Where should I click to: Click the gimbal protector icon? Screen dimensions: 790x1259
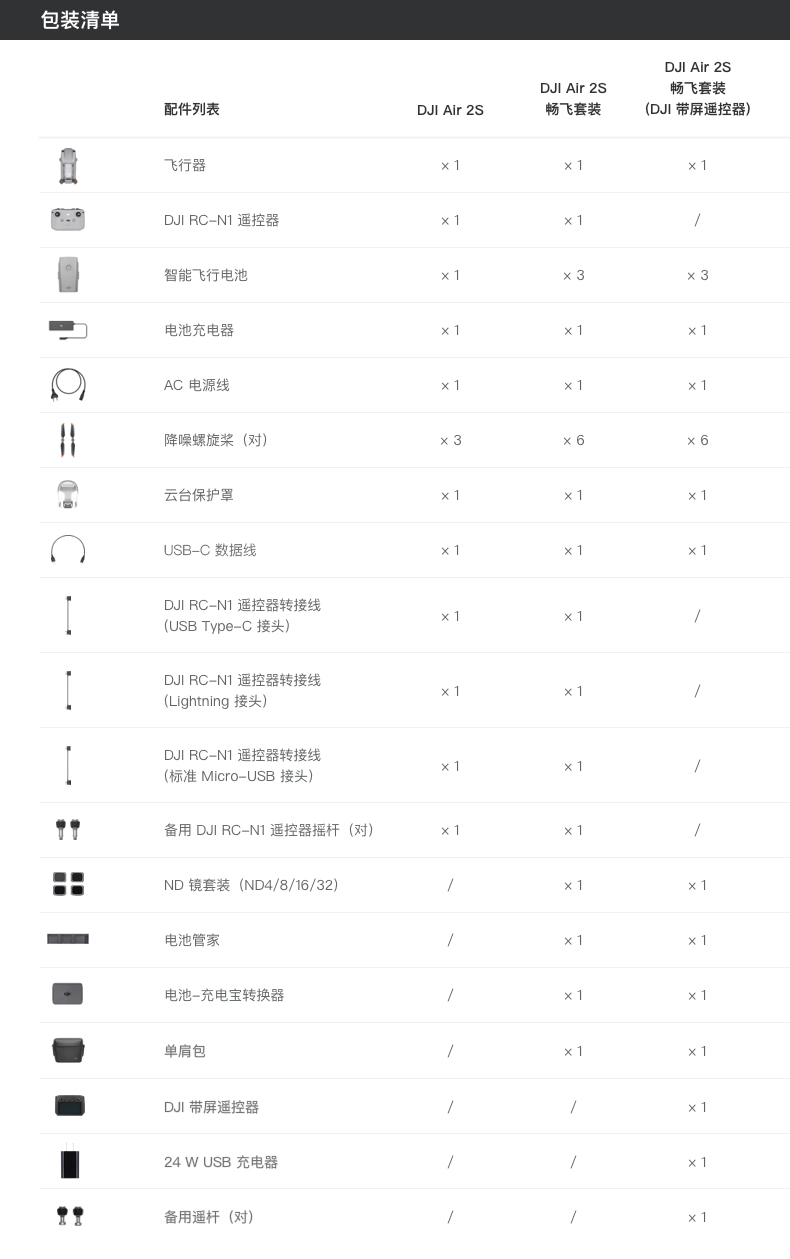click(68, 495)
